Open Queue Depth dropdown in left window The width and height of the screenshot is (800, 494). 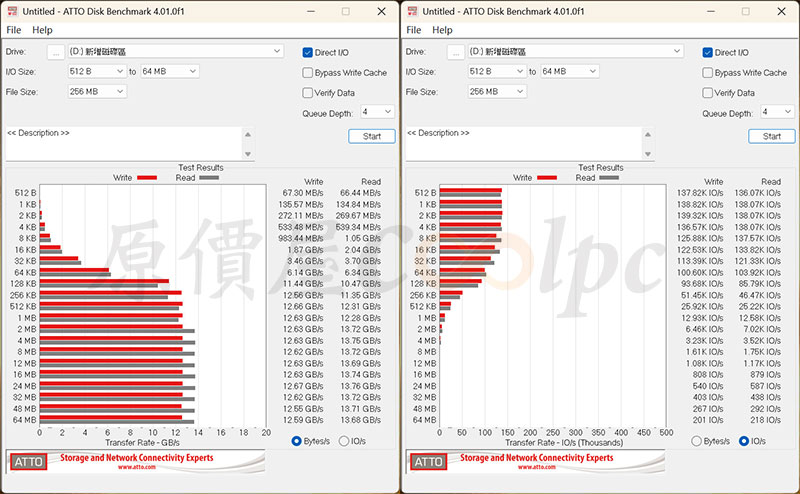[377, 112]
